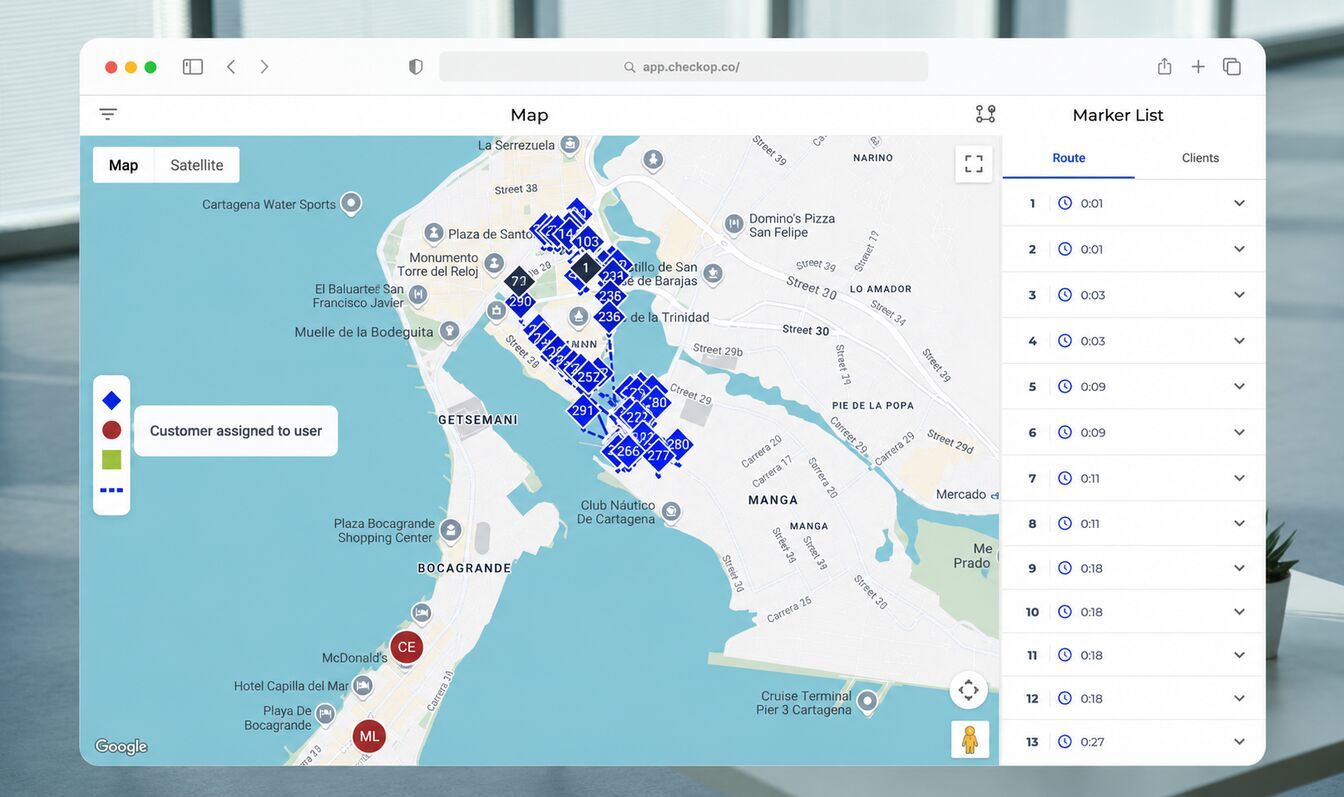Go forward using the browser forward arrow
1344x797 pixels.
[264, 67]
